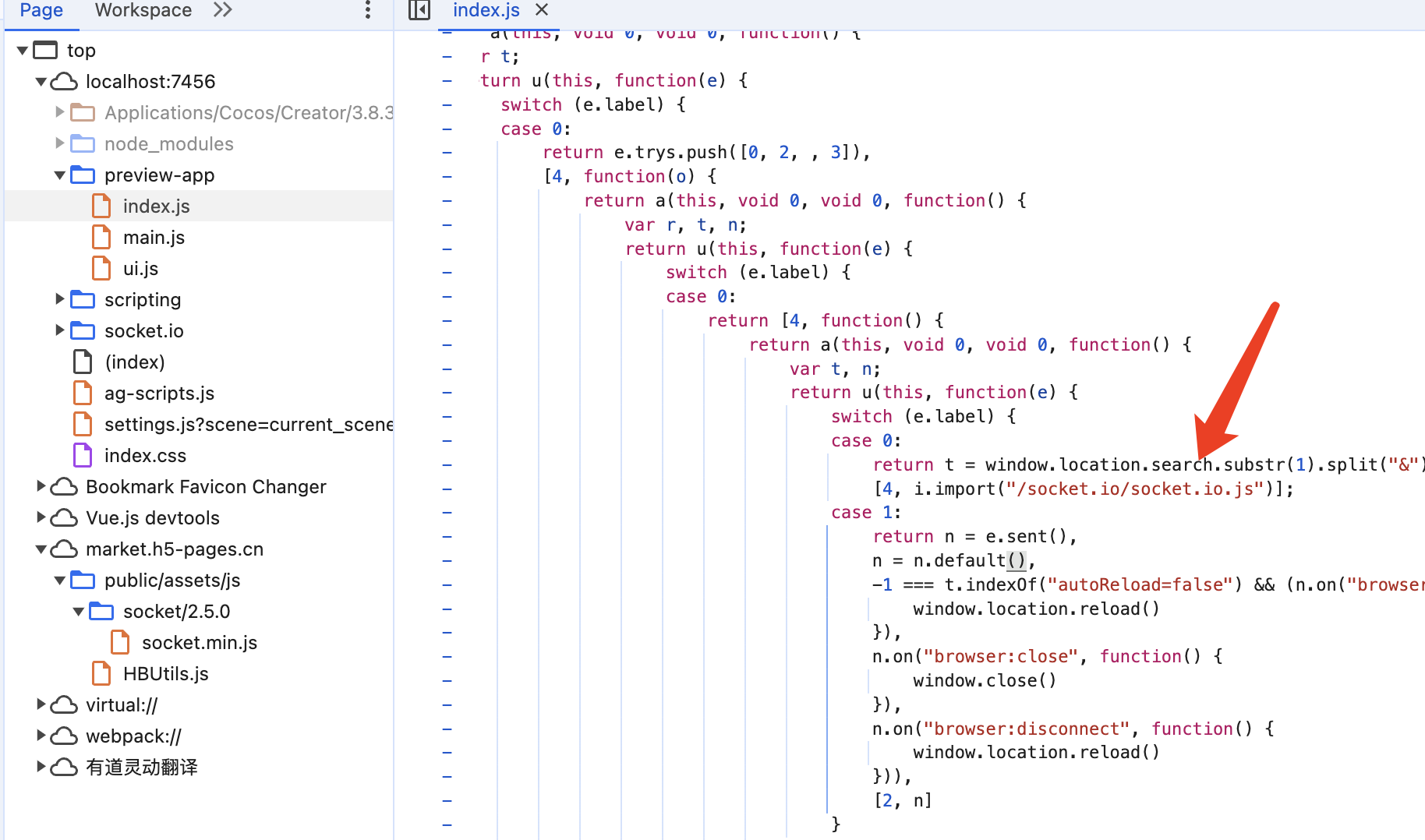Click the (index) document icon
Screen dimensions: 1425x840
(x=83, y=362)
